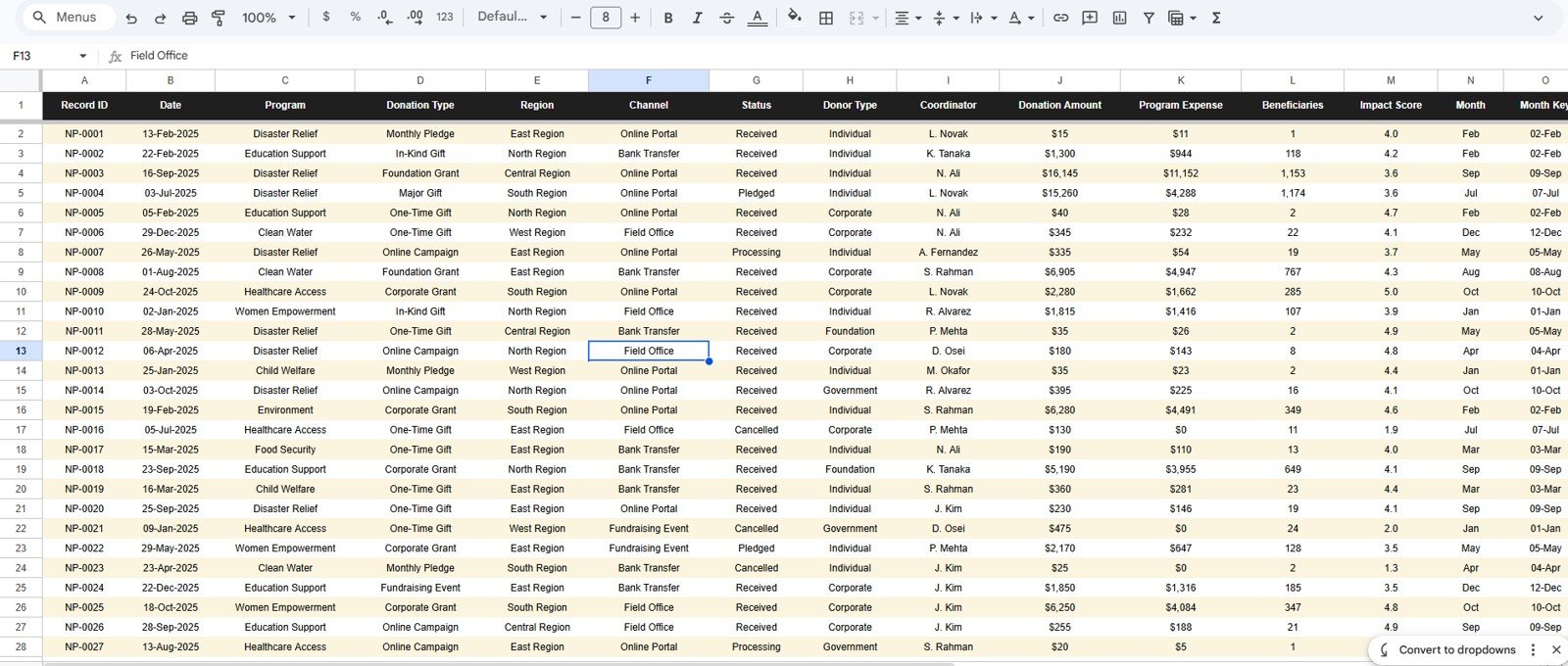Screen dimensions: 1568x666
Task: Click the Insert comment icon
Action: coord(1090,18)
